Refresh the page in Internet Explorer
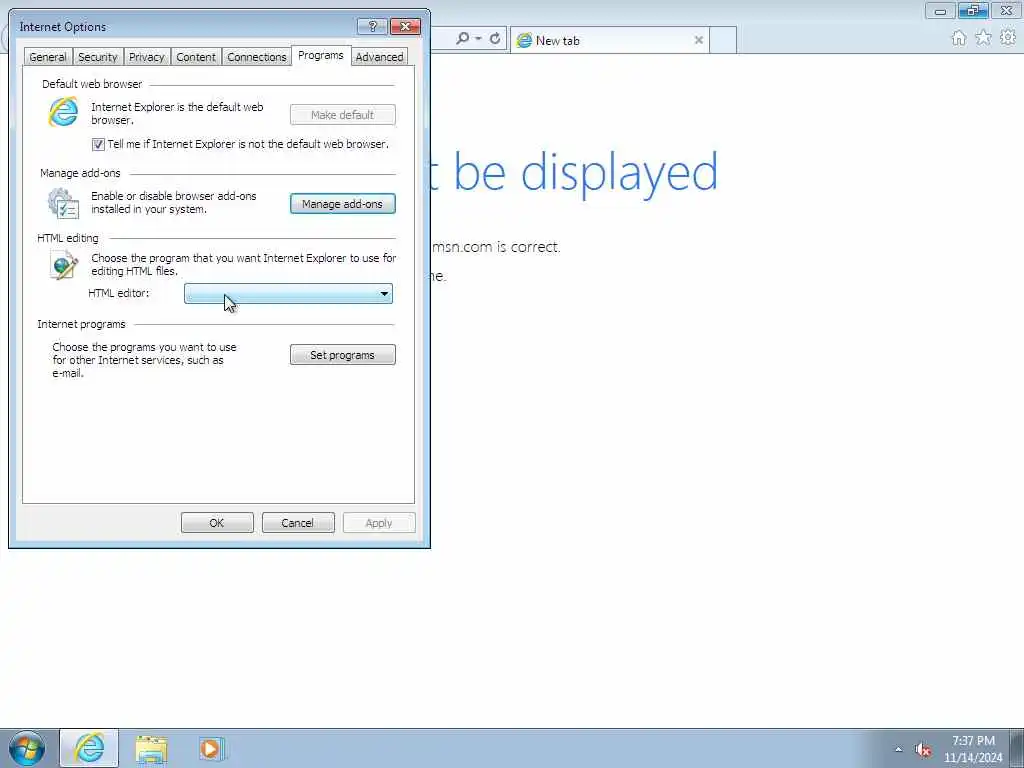 click(x=495, y=39)
